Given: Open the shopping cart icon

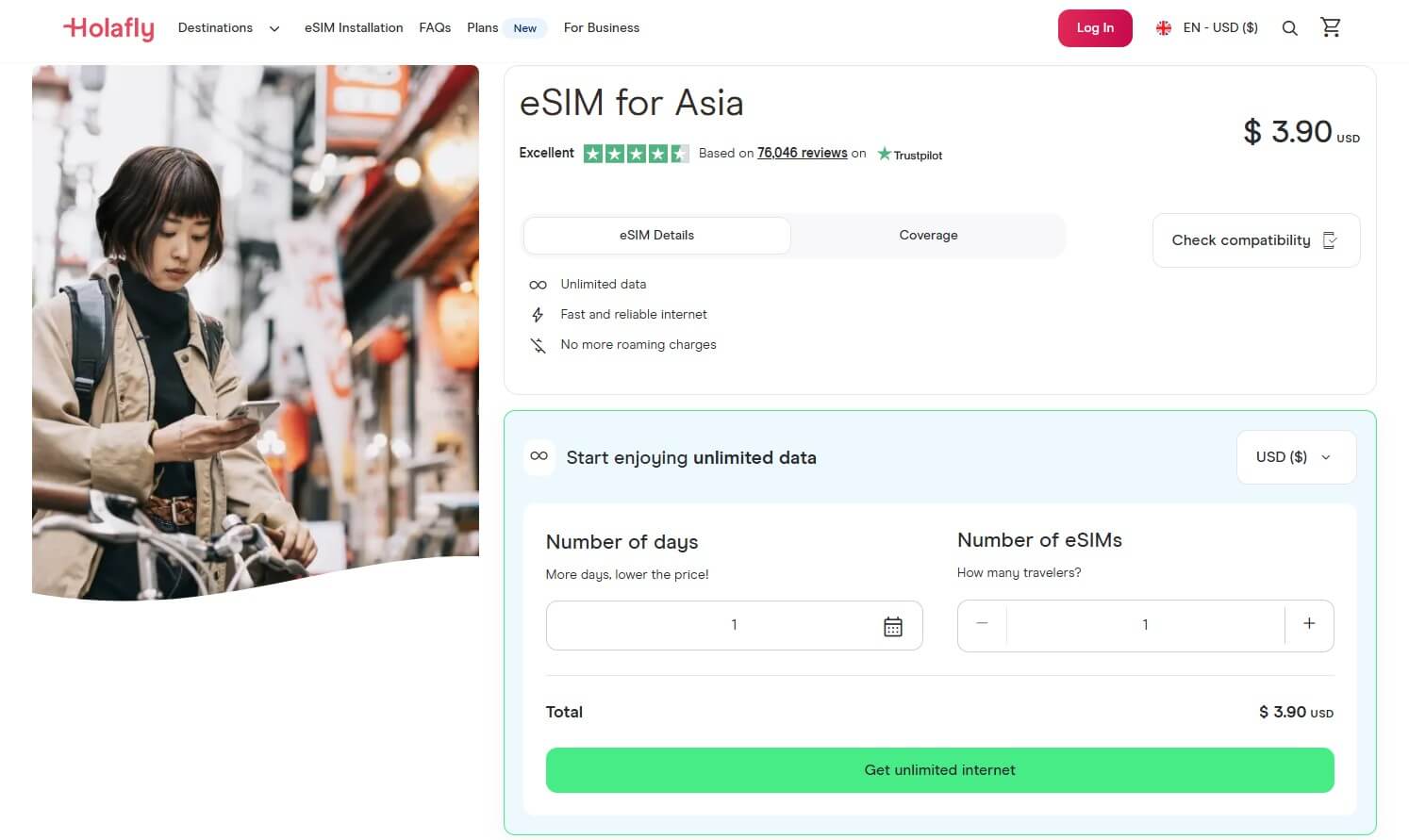Looking at the screenshot, I should pyautogui.click(x=1331, y=27).
